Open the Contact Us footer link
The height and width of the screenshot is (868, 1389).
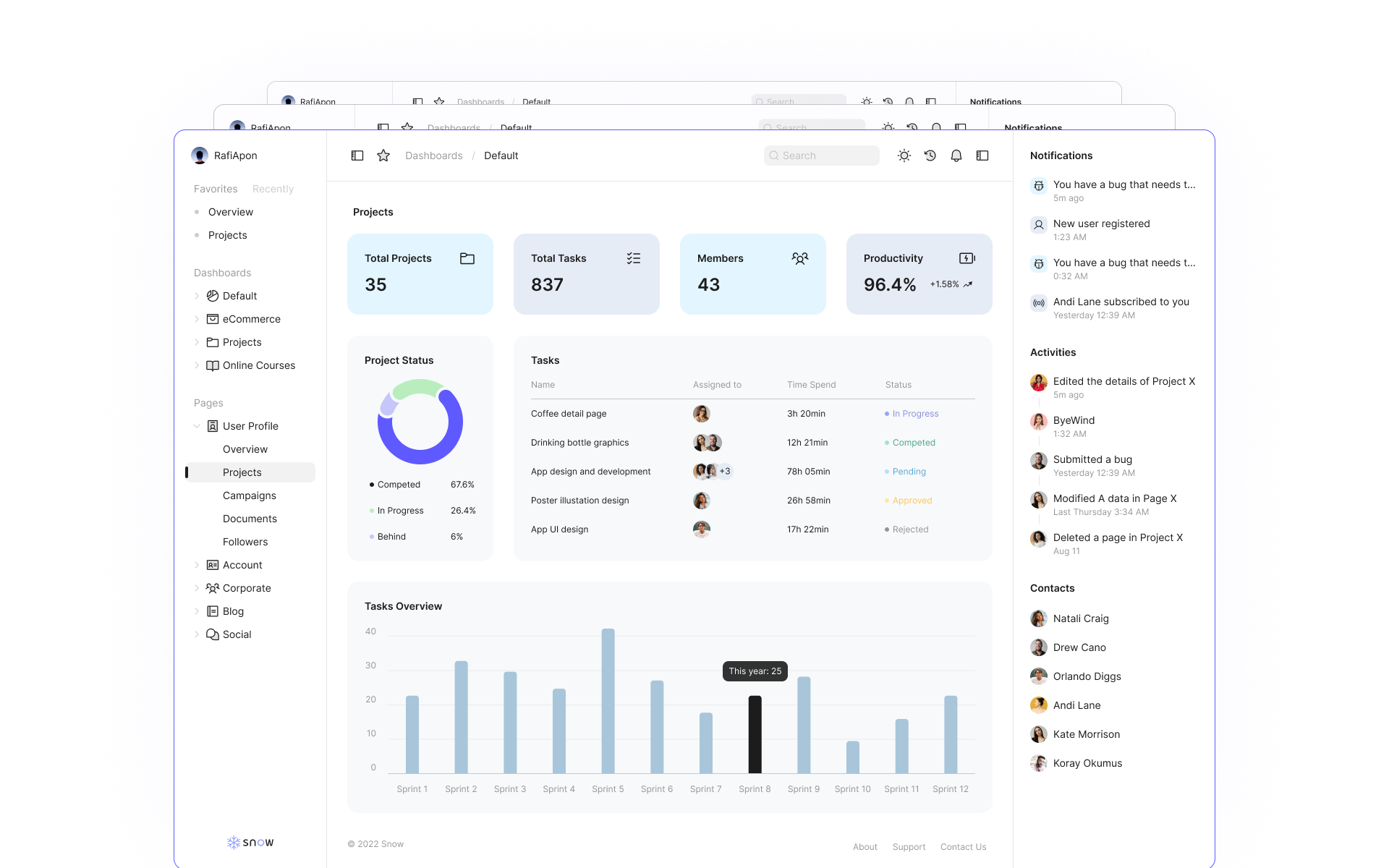pyautogui.click(x=963, y=847)
